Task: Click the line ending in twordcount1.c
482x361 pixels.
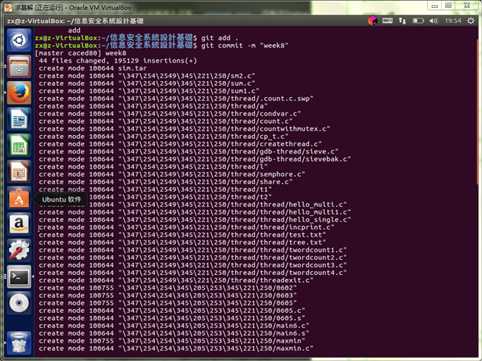Action: pyautogui.click(x=193, y=250)
